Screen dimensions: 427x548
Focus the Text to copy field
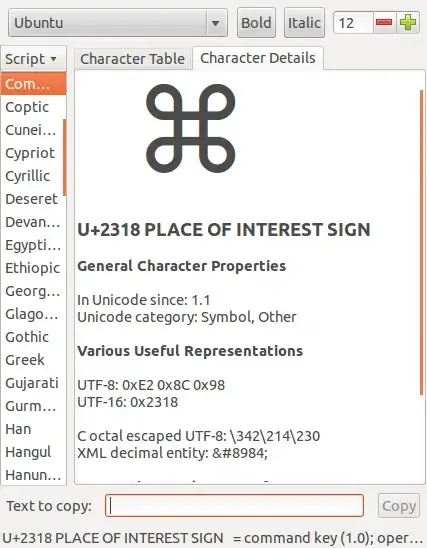click(x=234, y=505)
